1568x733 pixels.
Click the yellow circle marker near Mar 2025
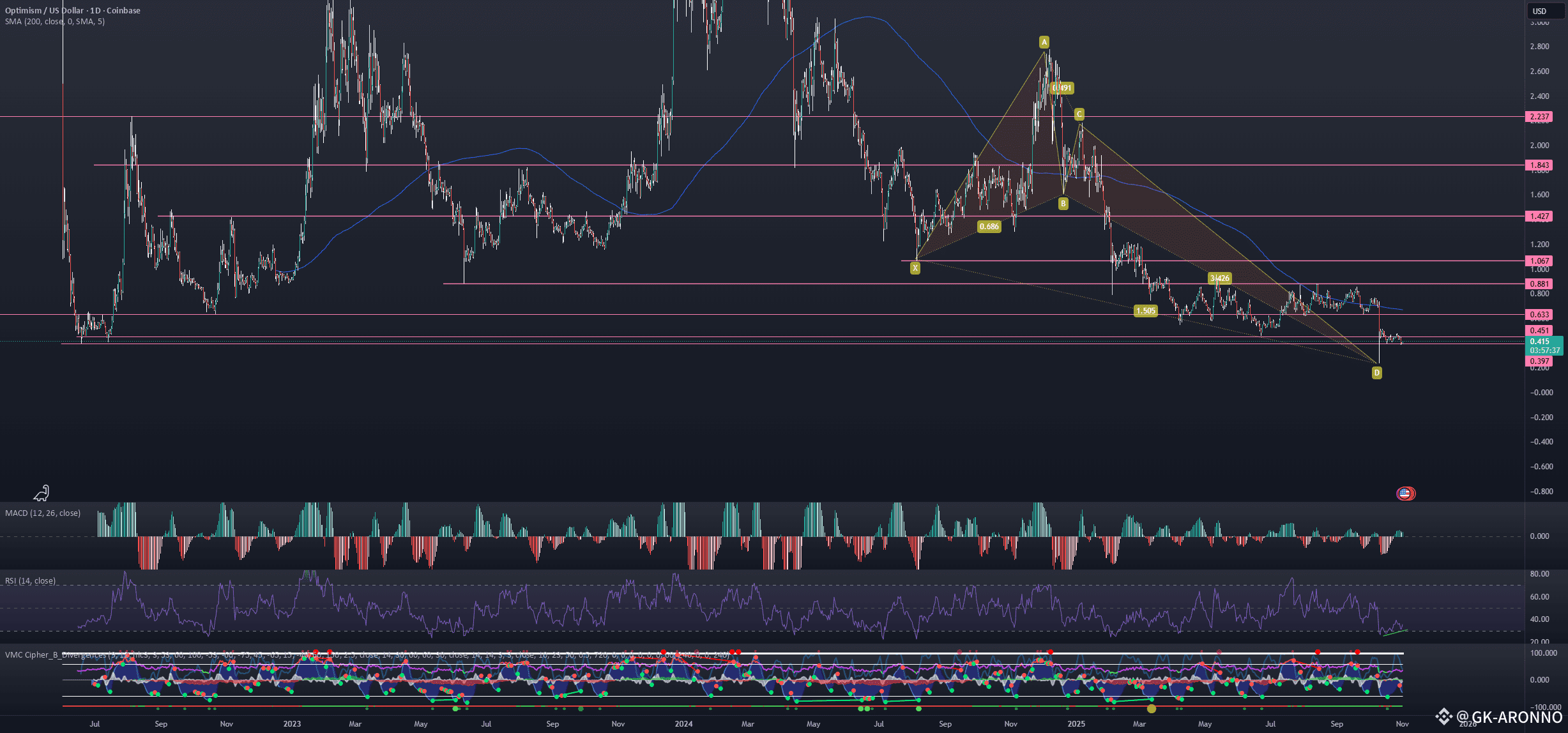1151,708
